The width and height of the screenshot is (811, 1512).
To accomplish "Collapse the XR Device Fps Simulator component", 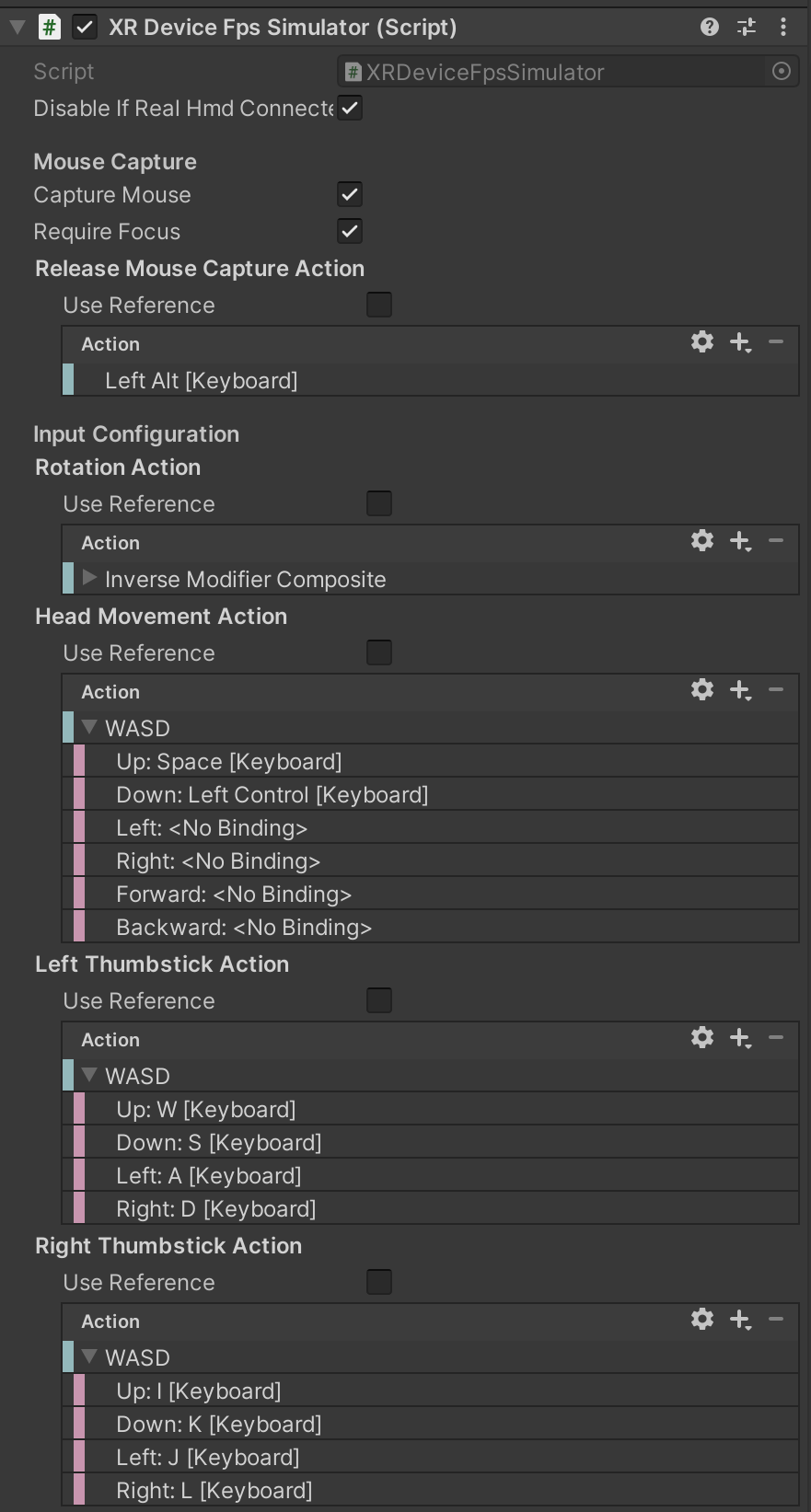I will (x=17, y=27).
